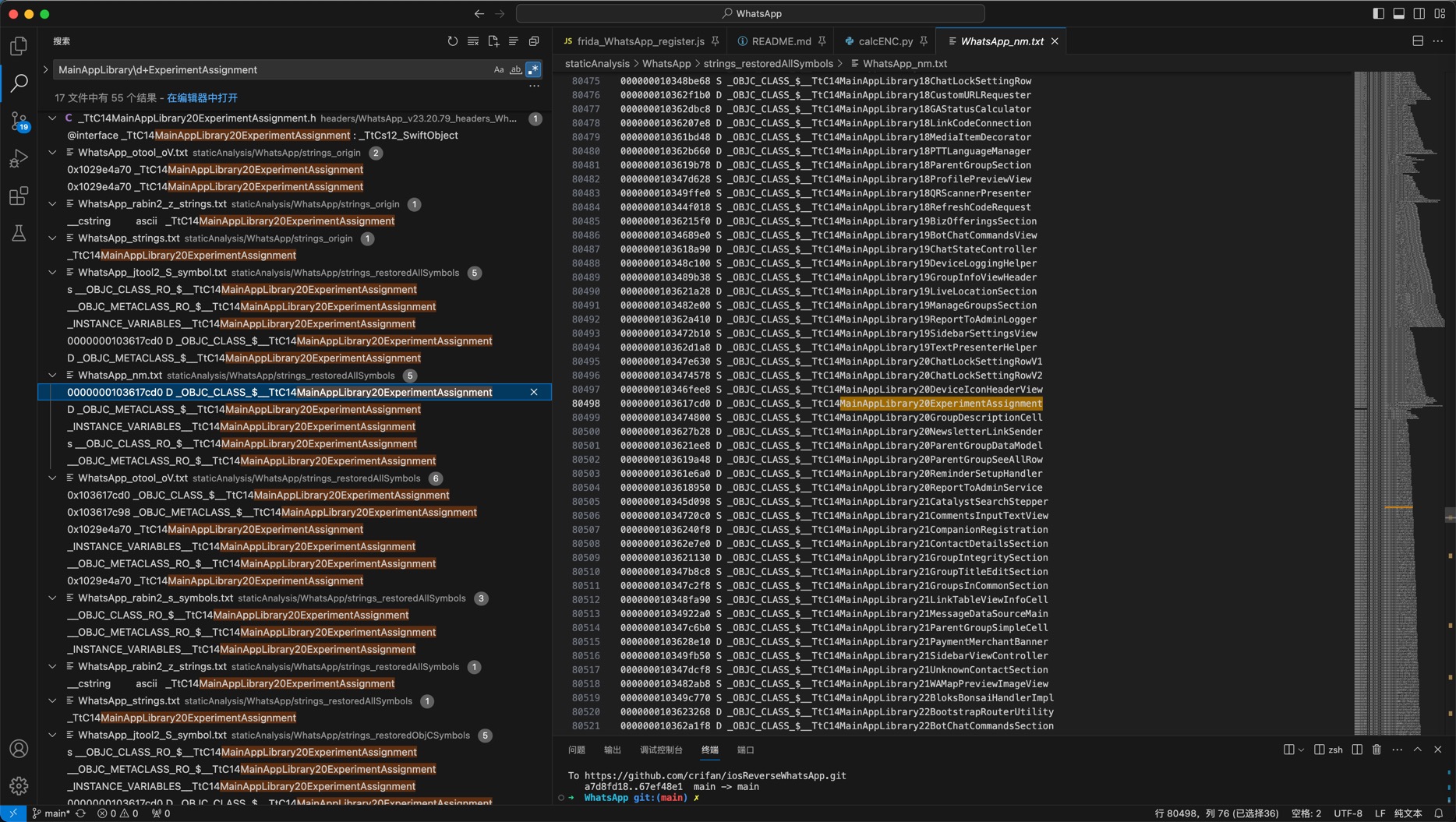Open results in editor link
Viewport: 1456px width, 822px height.
click(202, 97)
